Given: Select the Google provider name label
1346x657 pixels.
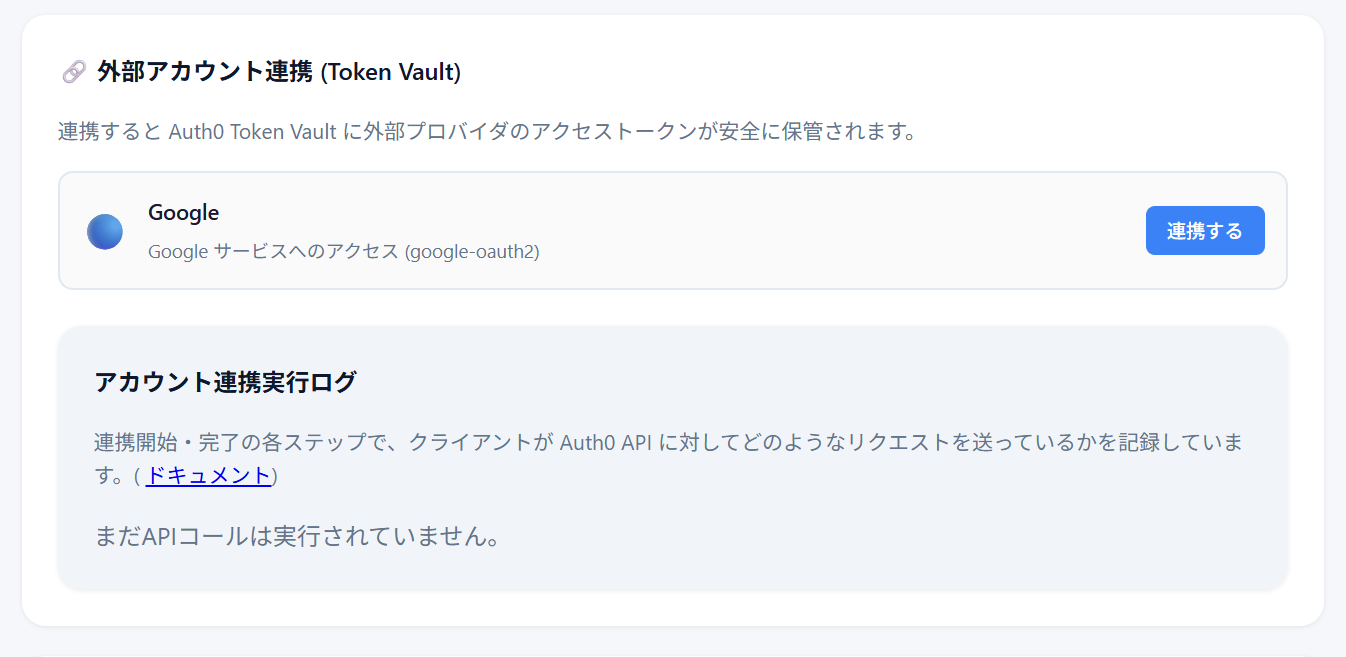Looking at the screenshot, I should click(183, 212).
